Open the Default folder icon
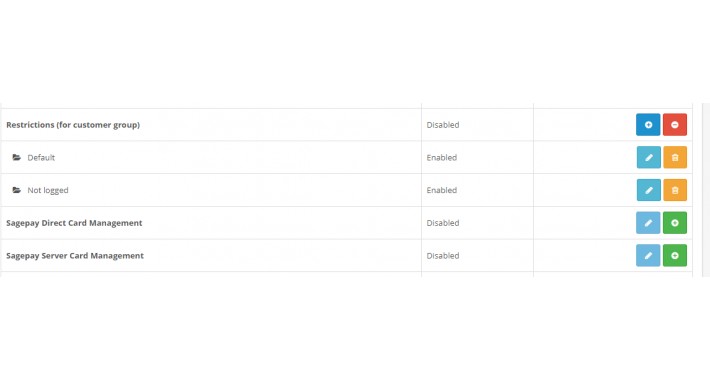Viewport: 710px width, 380px height. tap(17, 157)
